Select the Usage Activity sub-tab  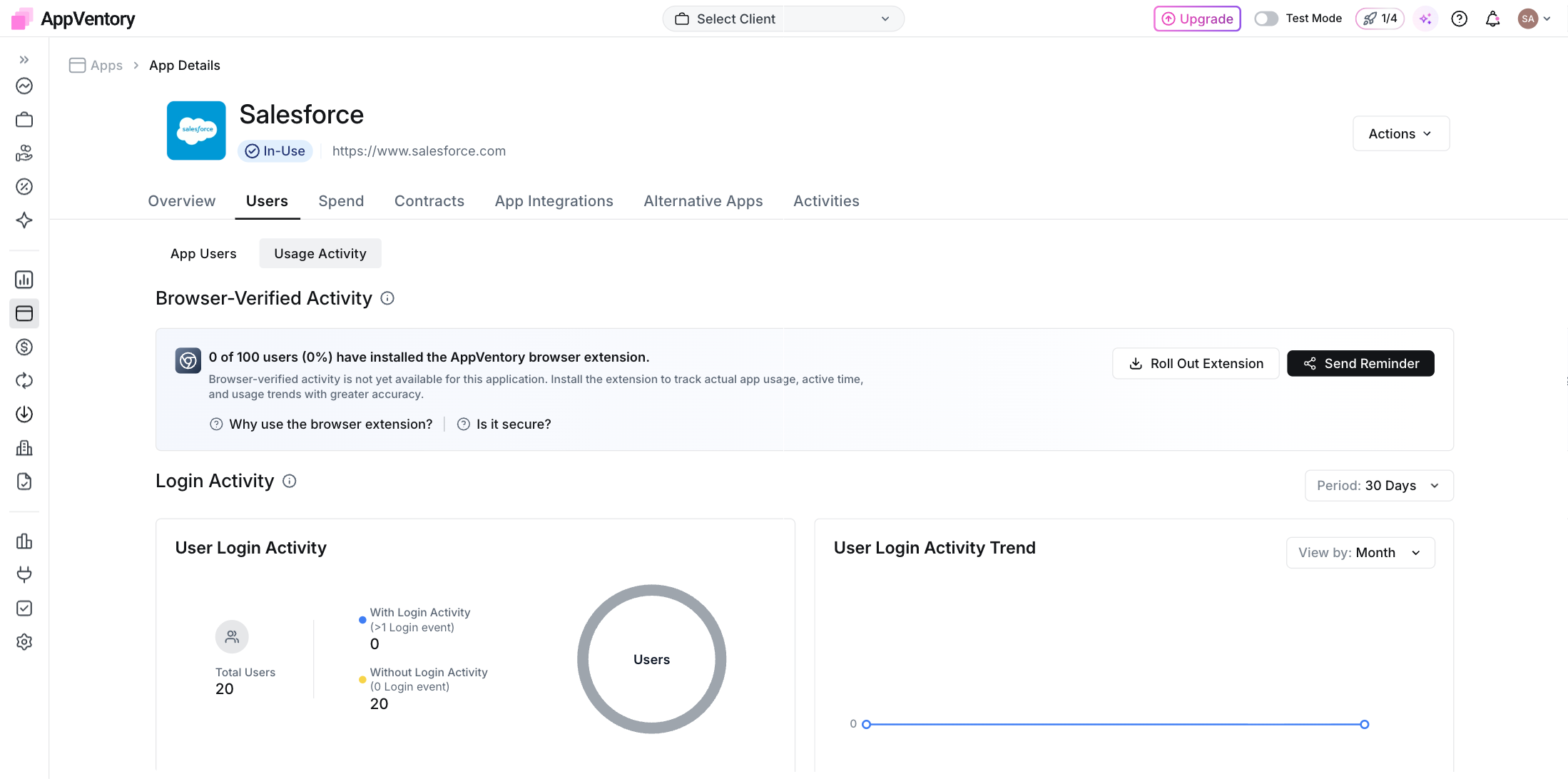click(320, 253)
